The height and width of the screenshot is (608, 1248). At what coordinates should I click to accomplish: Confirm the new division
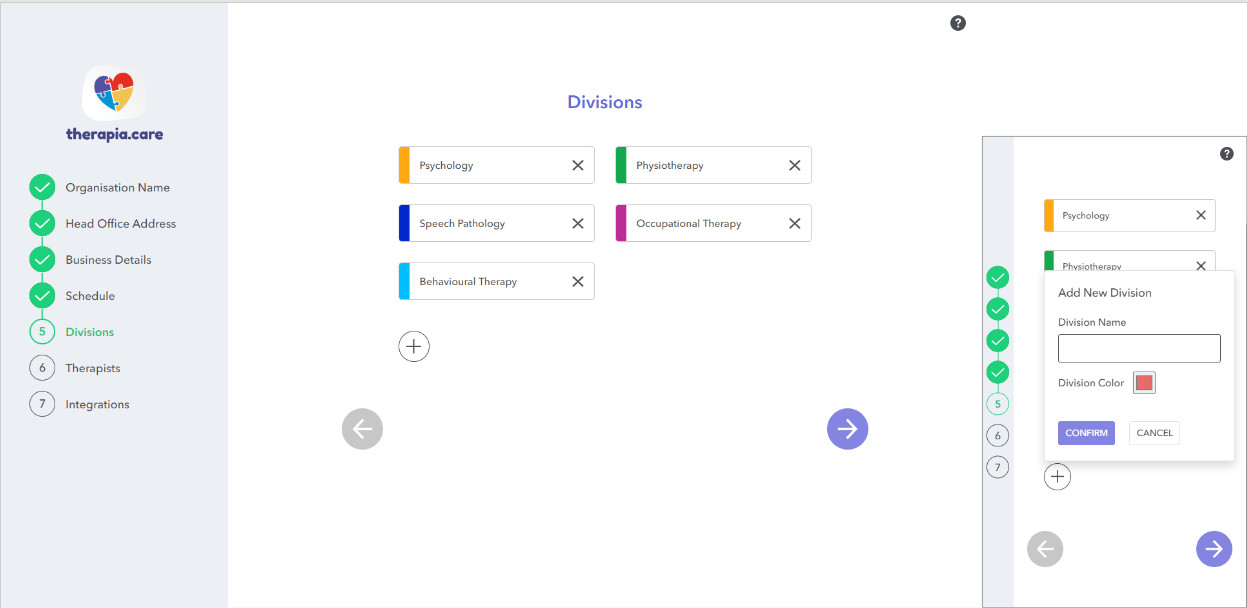tap(1086, 433)
